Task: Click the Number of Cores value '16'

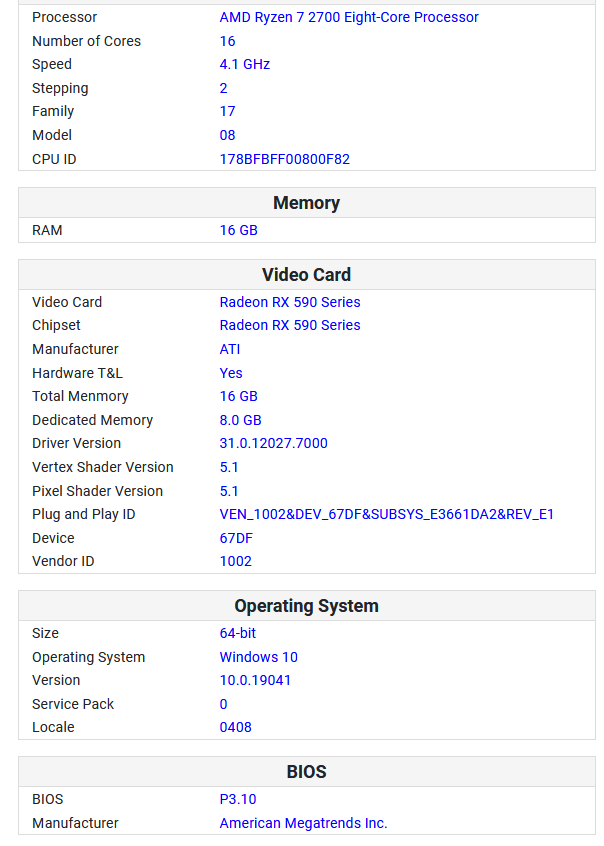Action: [227, 41]
